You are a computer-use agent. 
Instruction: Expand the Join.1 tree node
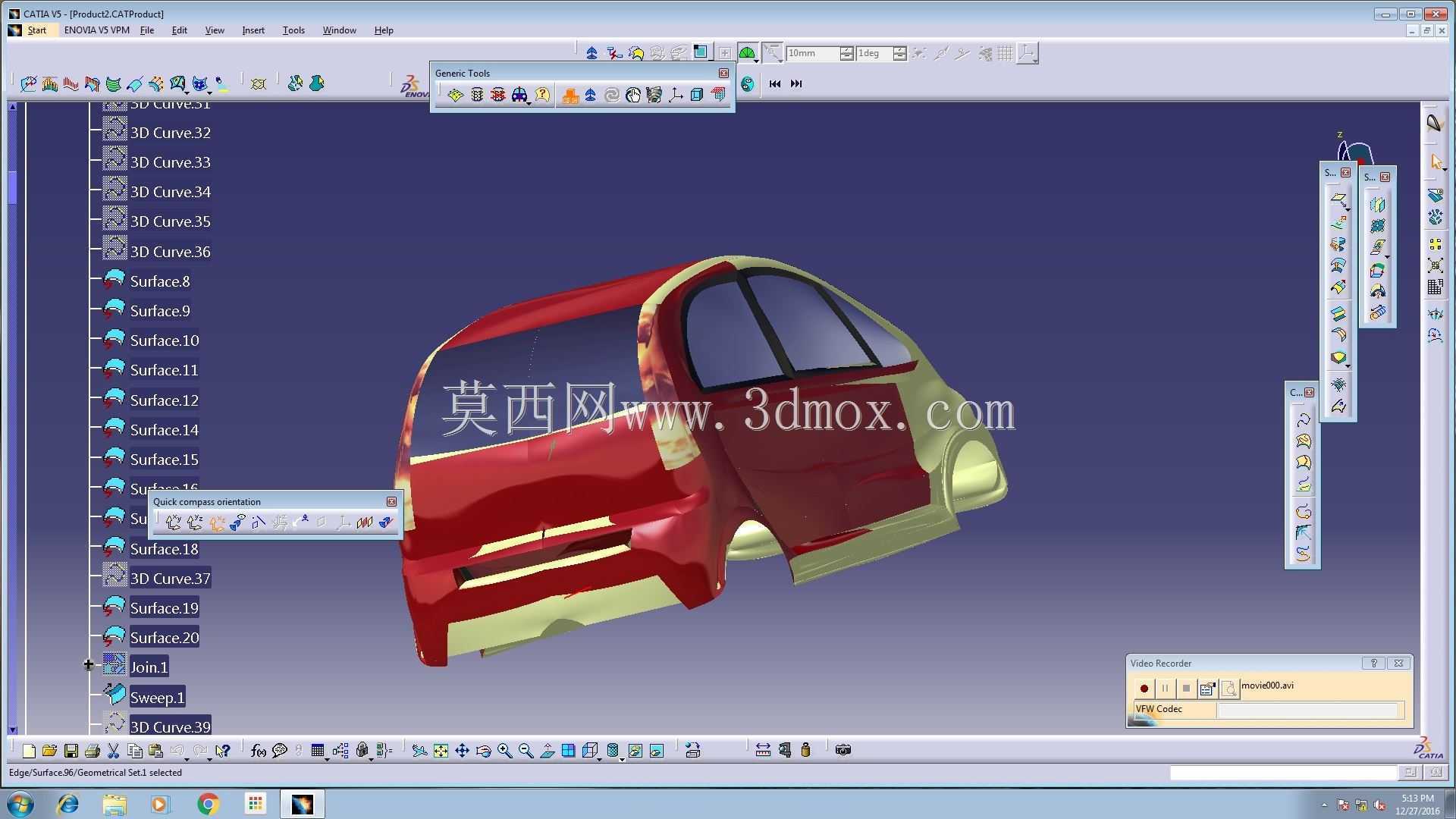coord(88,665)
